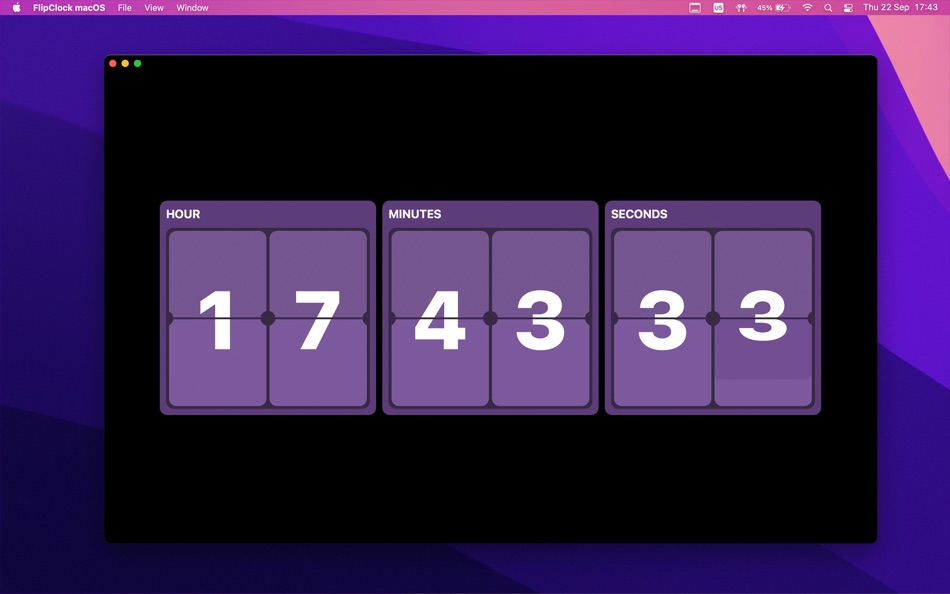Click the hour tens flip card showing 1

[218, 318]
